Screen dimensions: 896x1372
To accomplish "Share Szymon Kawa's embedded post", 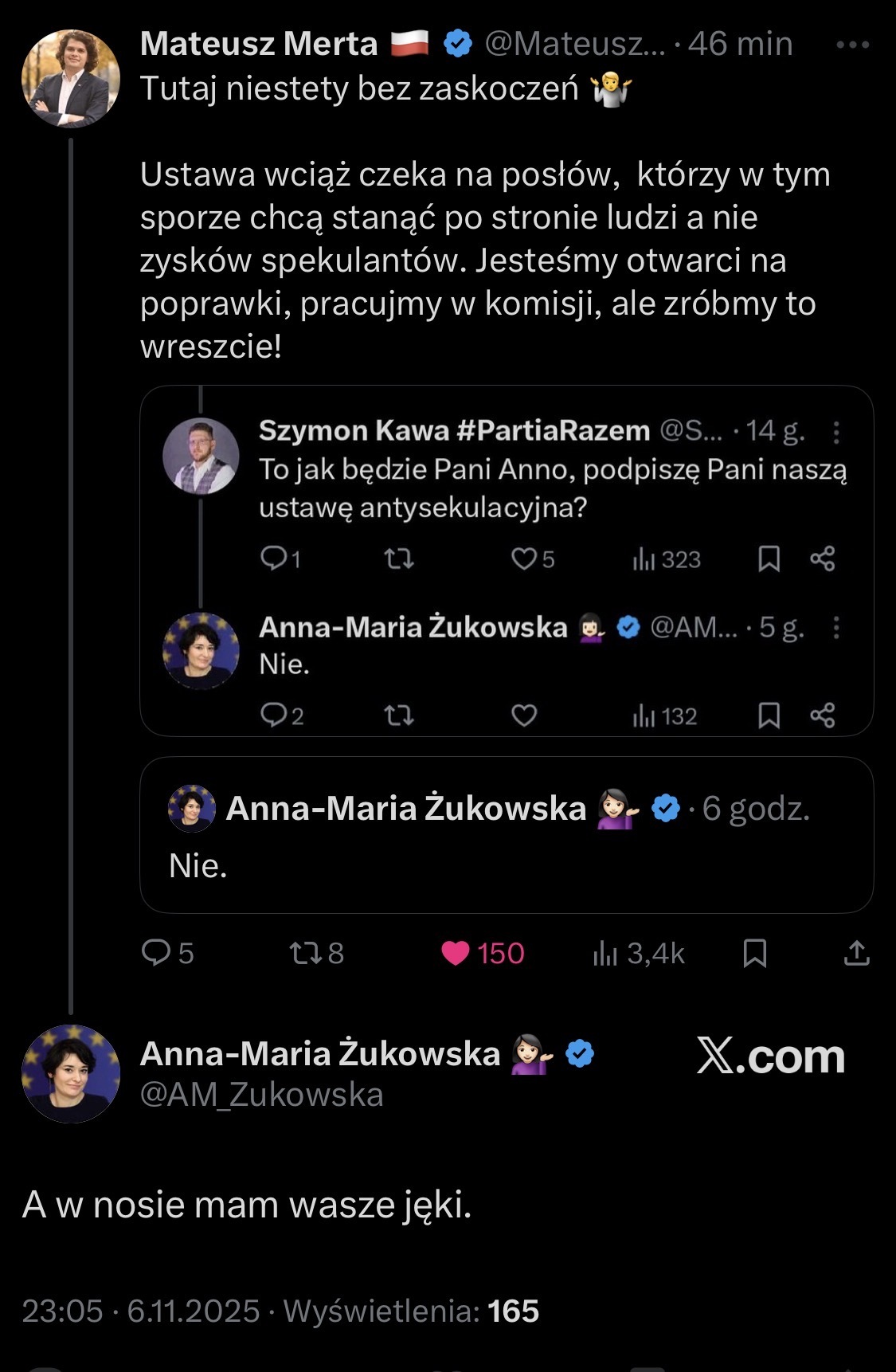I will tap(822, 559).
